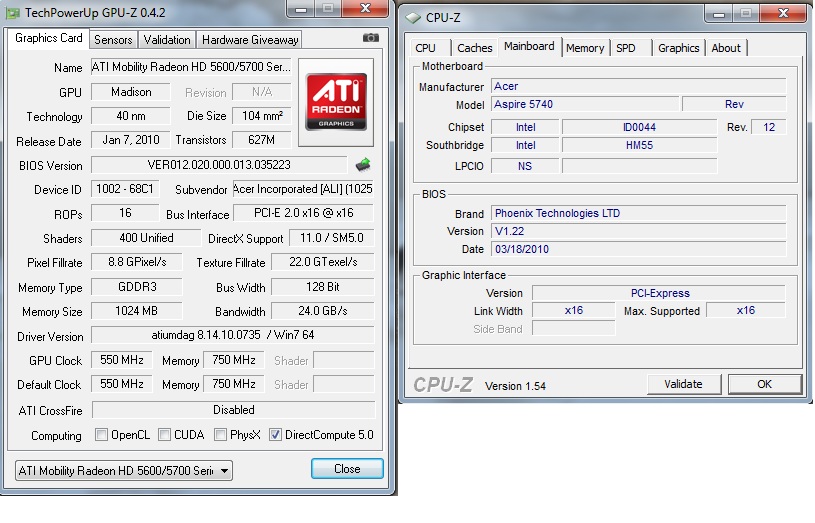Image resolution: width=815 pixels, height=523 pixels.
Task: Toggle the CUDA checkbox
Action: 164,434
